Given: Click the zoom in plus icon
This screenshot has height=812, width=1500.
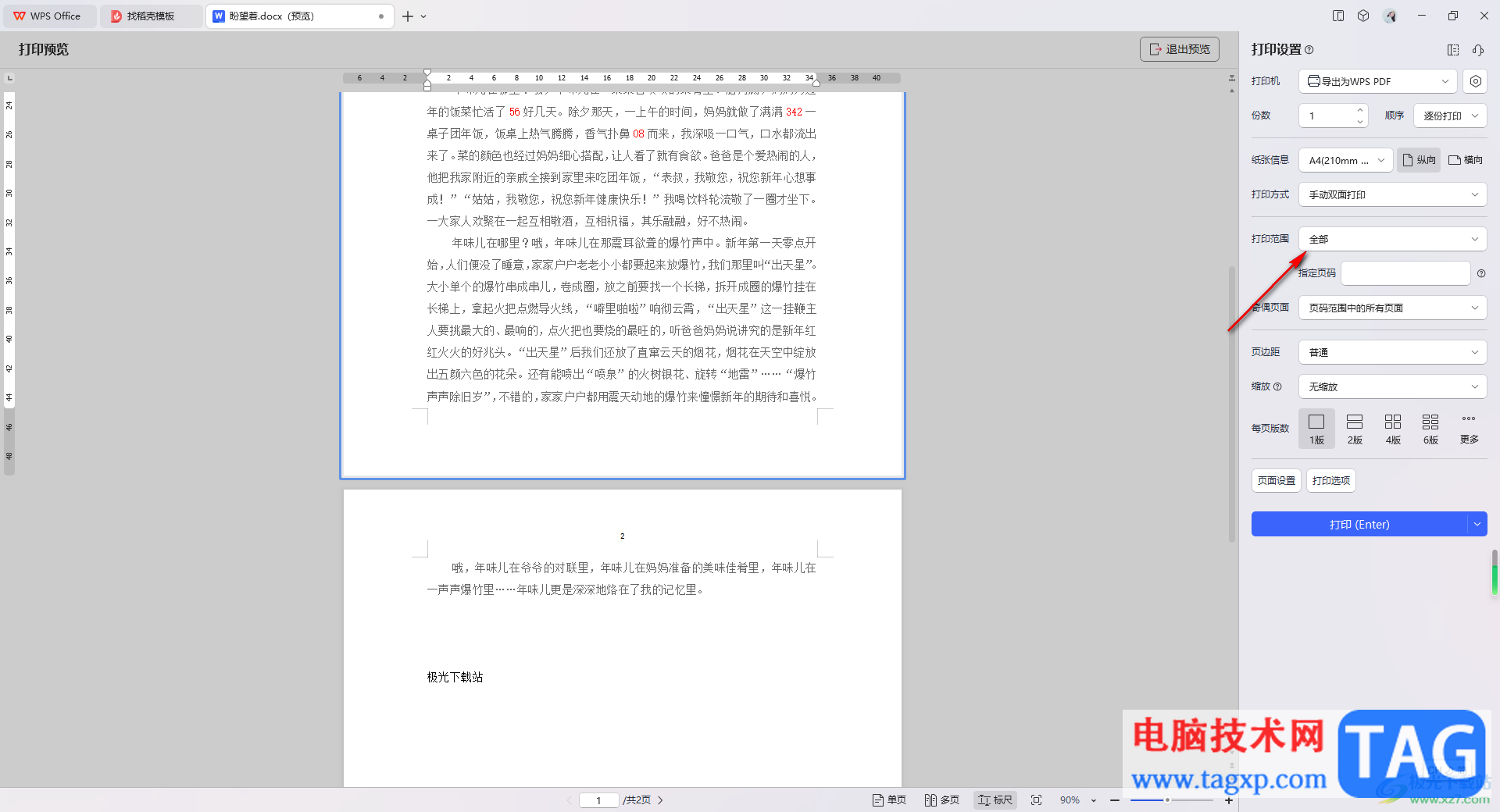Looking at the screenshot, I should click(x=1228, y=800).
